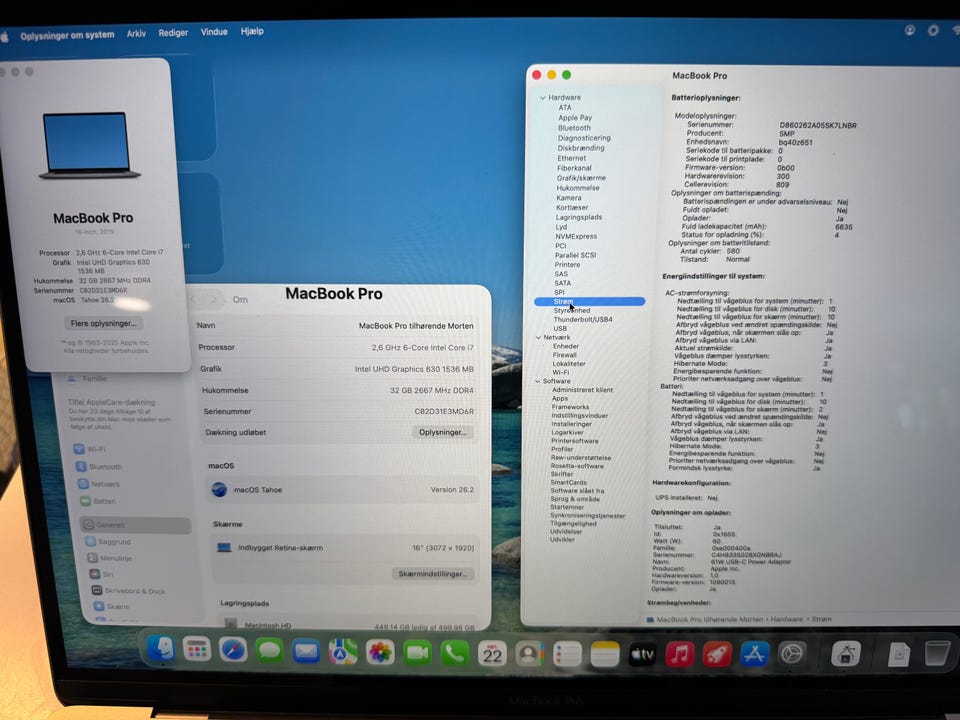Collapse the Netværk section in System Information
Viewport: 960px width, 720px height.
click(538, 337)
